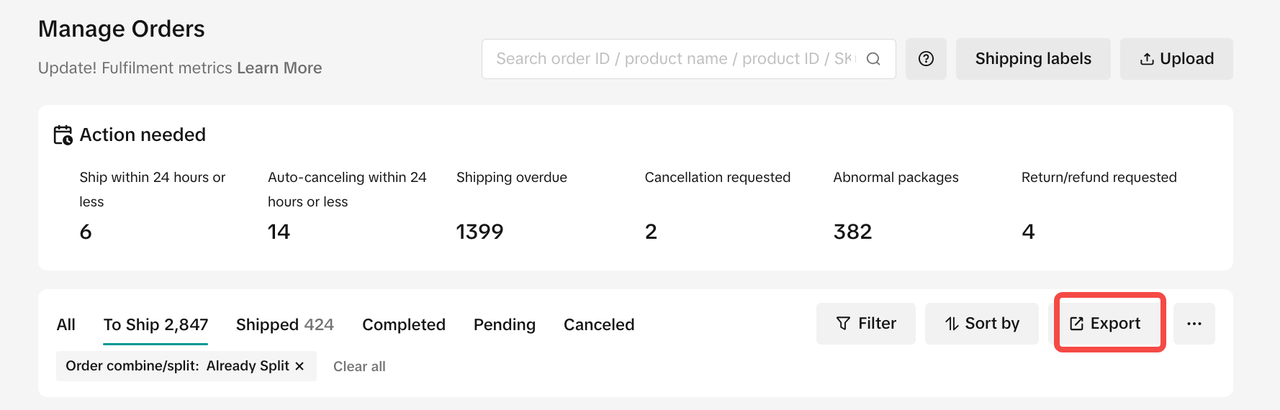Focus the order search field
The height and width of the screenshot is (410, 1280).
pyautogui.click(x=675, y=59)
